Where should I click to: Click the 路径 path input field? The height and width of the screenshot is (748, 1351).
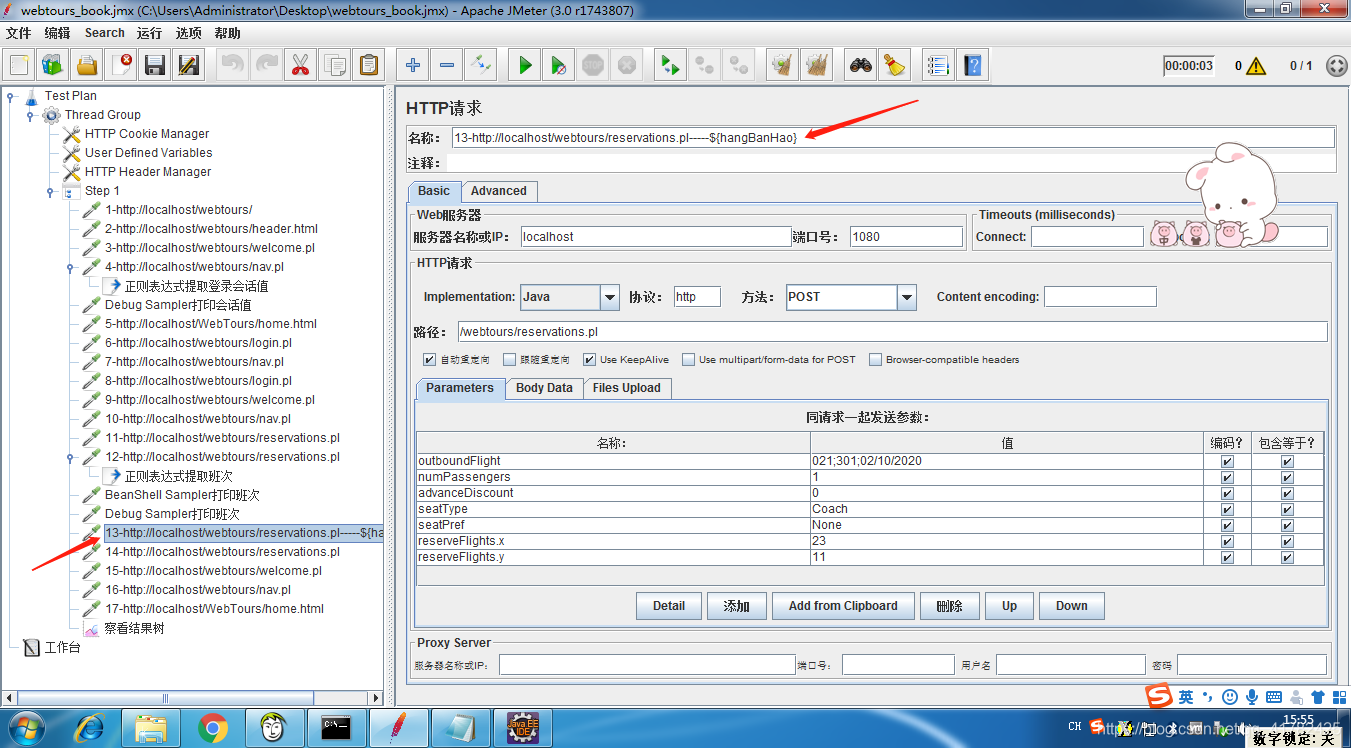[892, 331]
